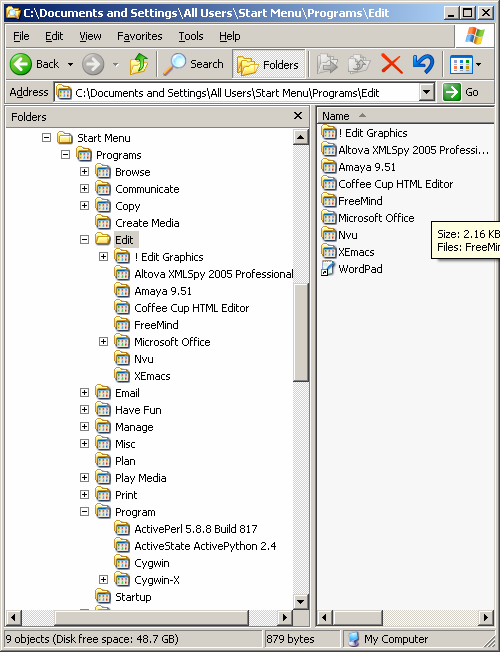Click the blue Undo arrow icon
The image size is (500, 652).
pyautogui.click(x=423, y=64)
